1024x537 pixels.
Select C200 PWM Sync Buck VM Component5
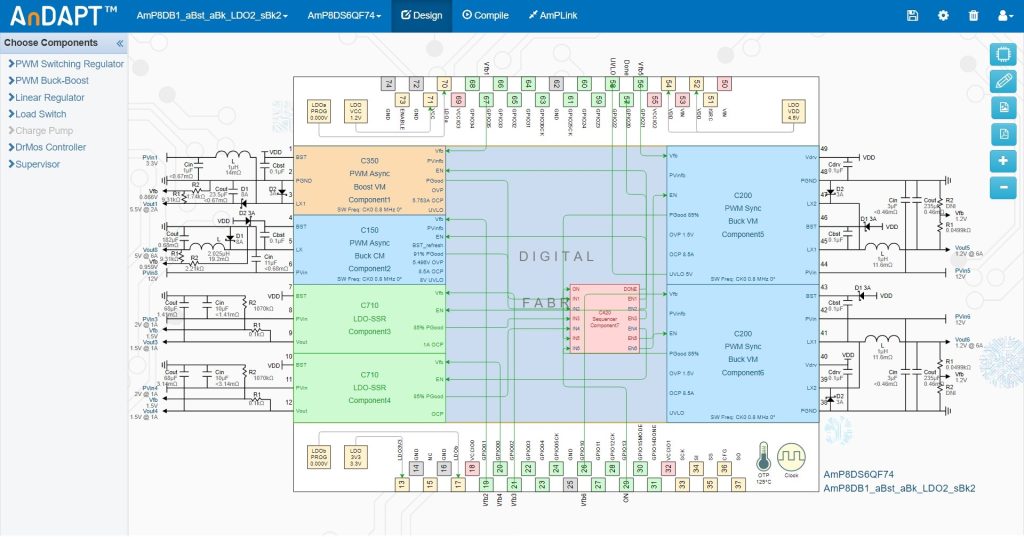click(x=743, y=216)
